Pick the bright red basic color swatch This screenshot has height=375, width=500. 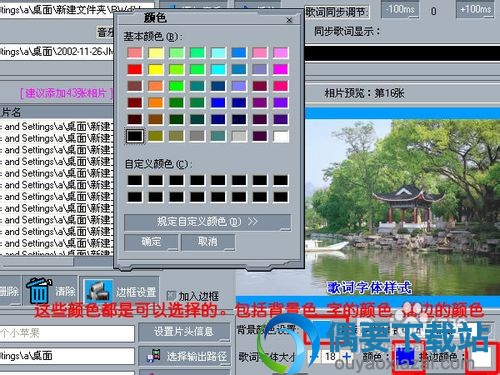(x=135, y=69)
